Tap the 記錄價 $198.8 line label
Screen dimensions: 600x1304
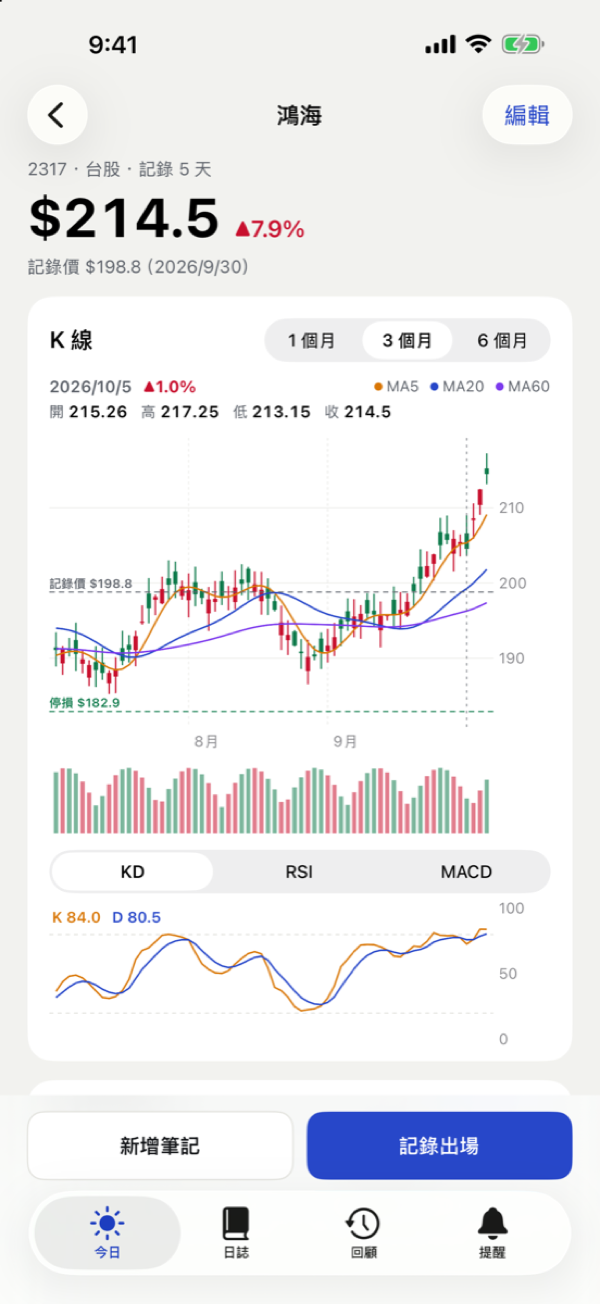pos(91,583)
